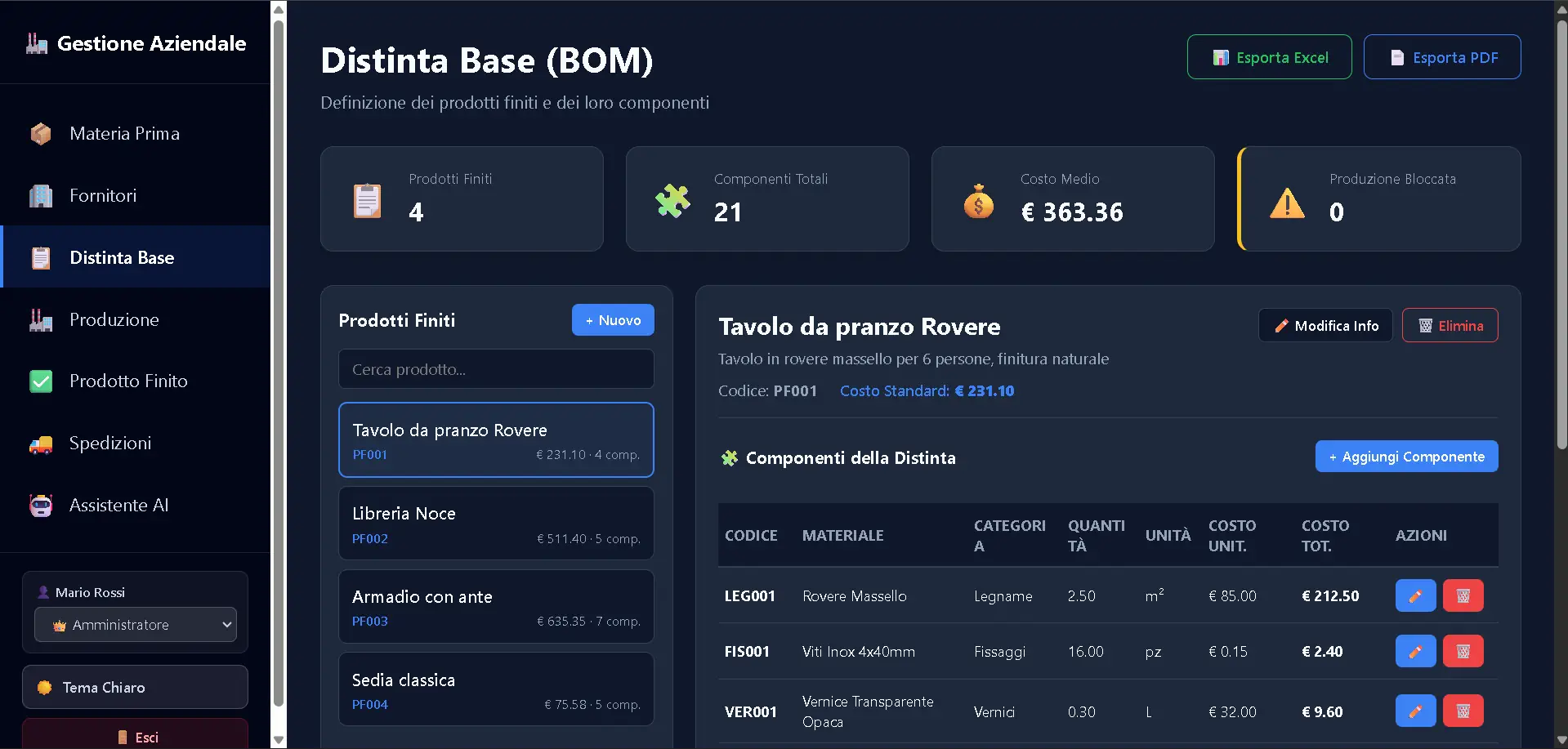This screenshot has width=1568, height=749.
Task: Click the money bag icon in Costo Medio card
Action: 978,201
